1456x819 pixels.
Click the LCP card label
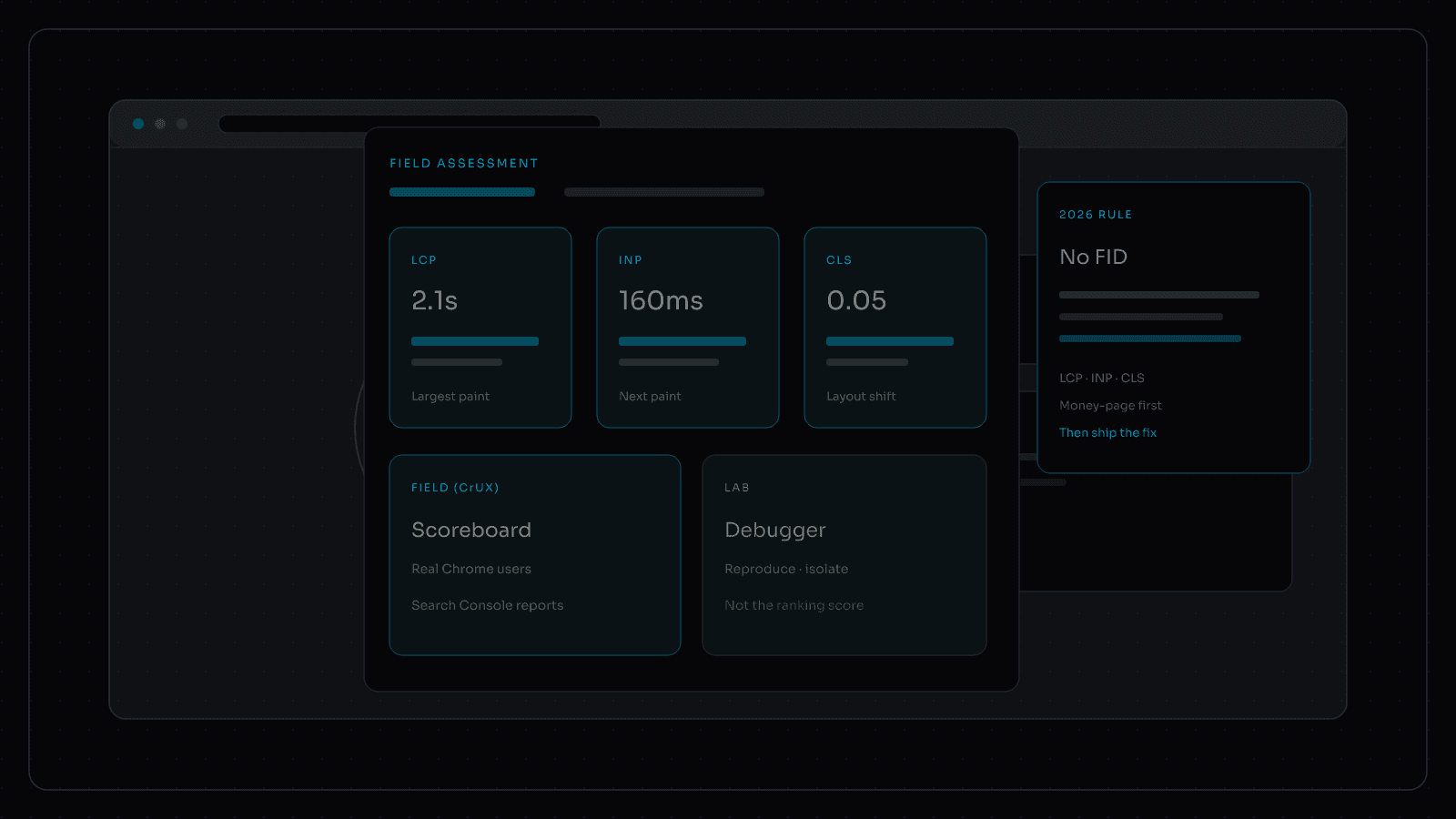[424, 260]
